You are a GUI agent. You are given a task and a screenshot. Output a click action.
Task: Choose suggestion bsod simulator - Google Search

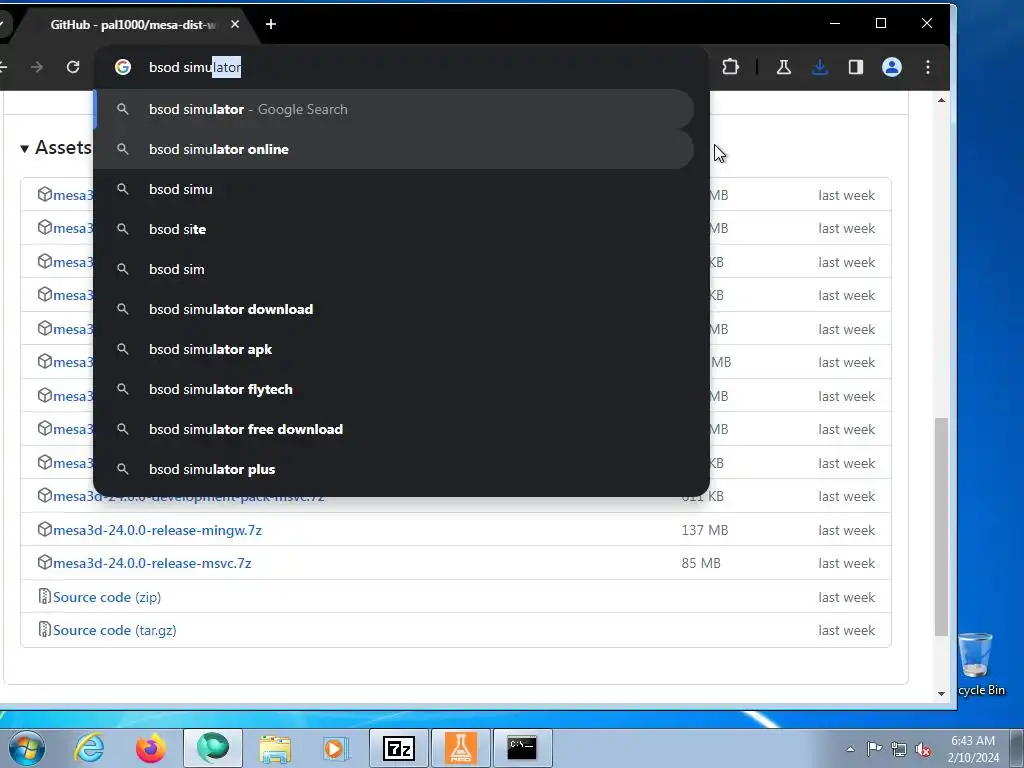tap(394, 110)
